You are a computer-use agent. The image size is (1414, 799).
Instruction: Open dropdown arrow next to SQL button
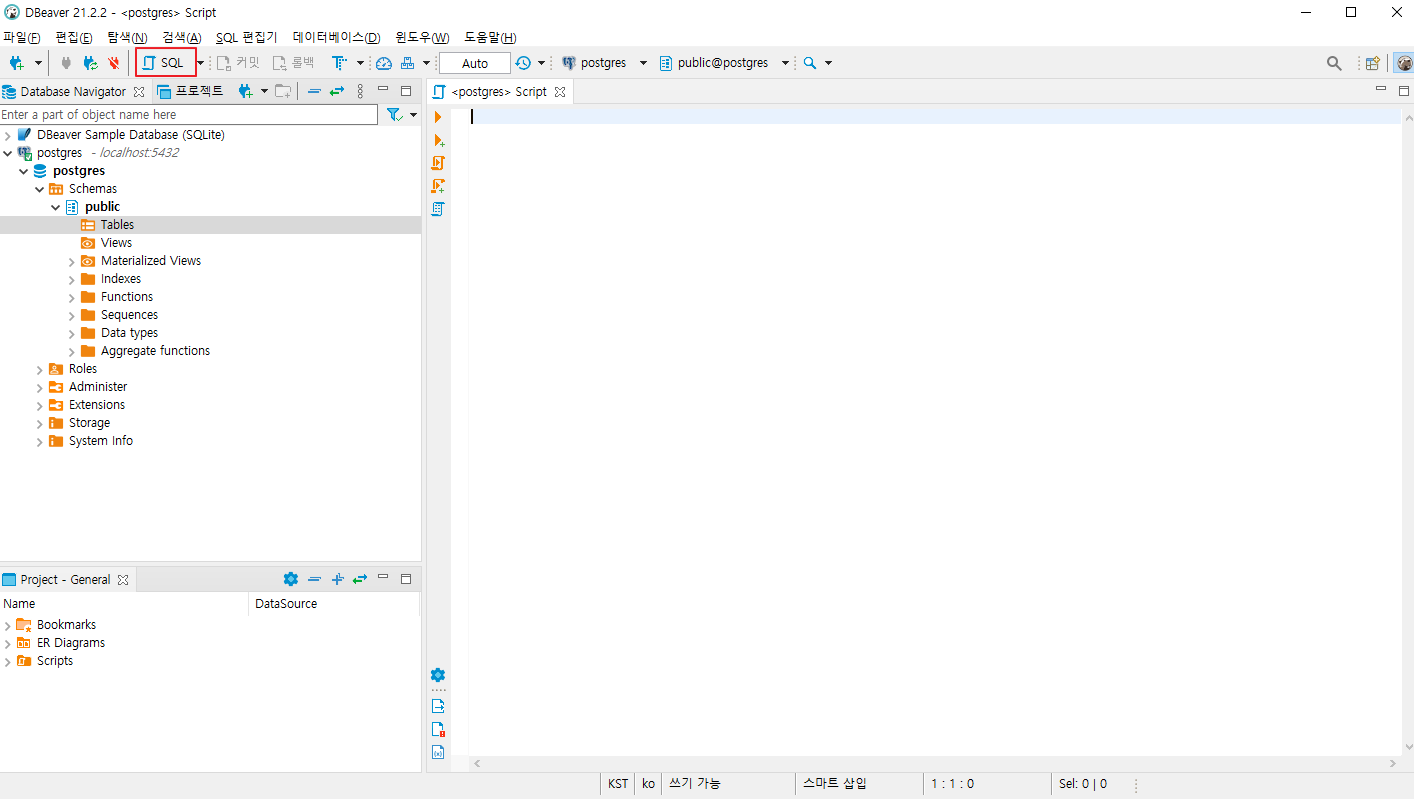click(x=200, y=63)
